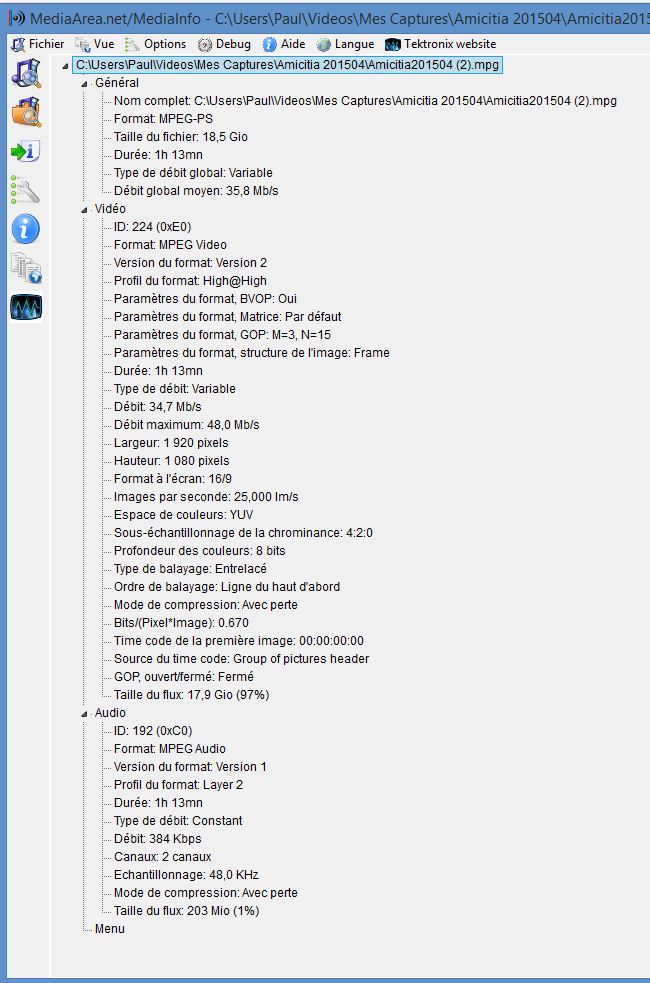The height and width of the screenshot is (983, 650).
Task: Select 'ID: 192 (0xC0)' row
Action: [x=153, y=731]
